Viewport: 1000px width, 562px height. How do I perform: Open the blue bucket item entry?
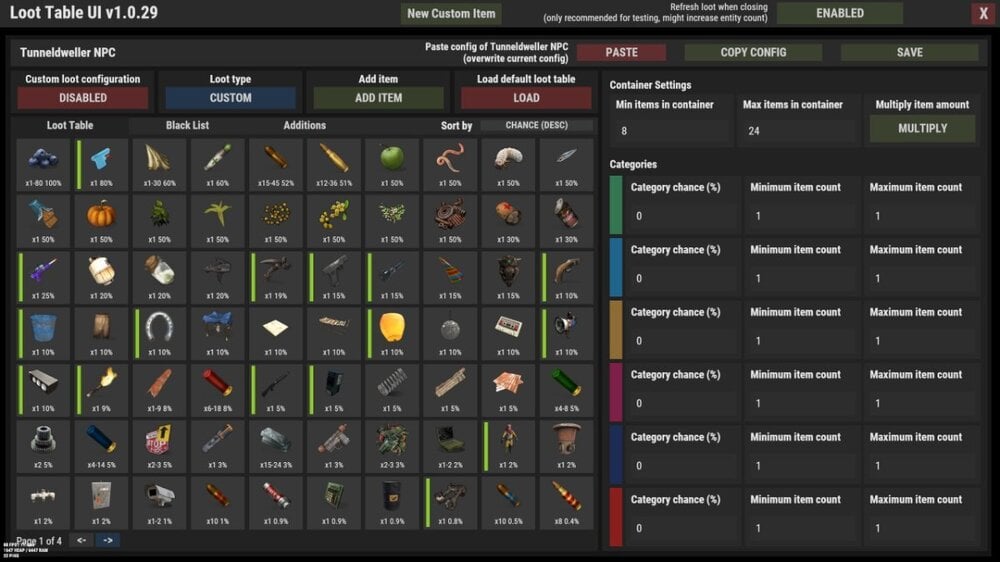click(43, 334)
